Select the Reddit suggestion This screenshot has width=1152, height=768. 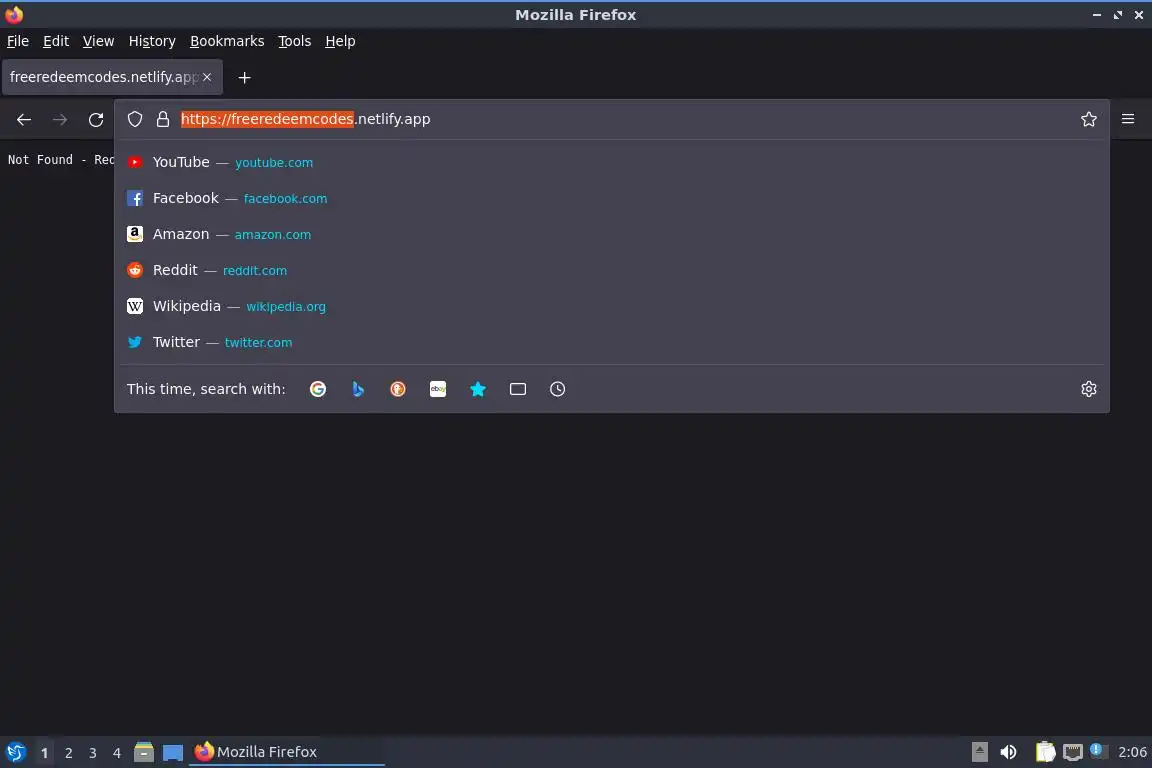(x=611, y=270)
